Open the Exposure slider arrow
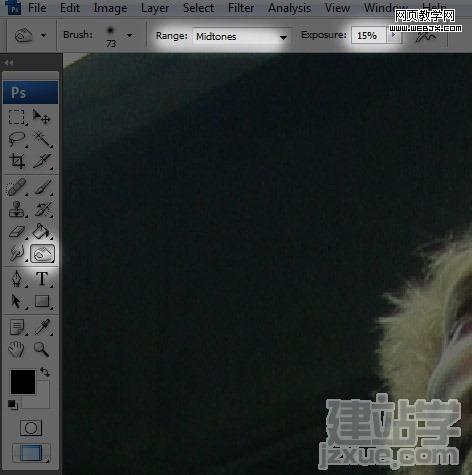The width and height of the screenshot is (472, 475). pyautogui.click(x=394, y=35)
